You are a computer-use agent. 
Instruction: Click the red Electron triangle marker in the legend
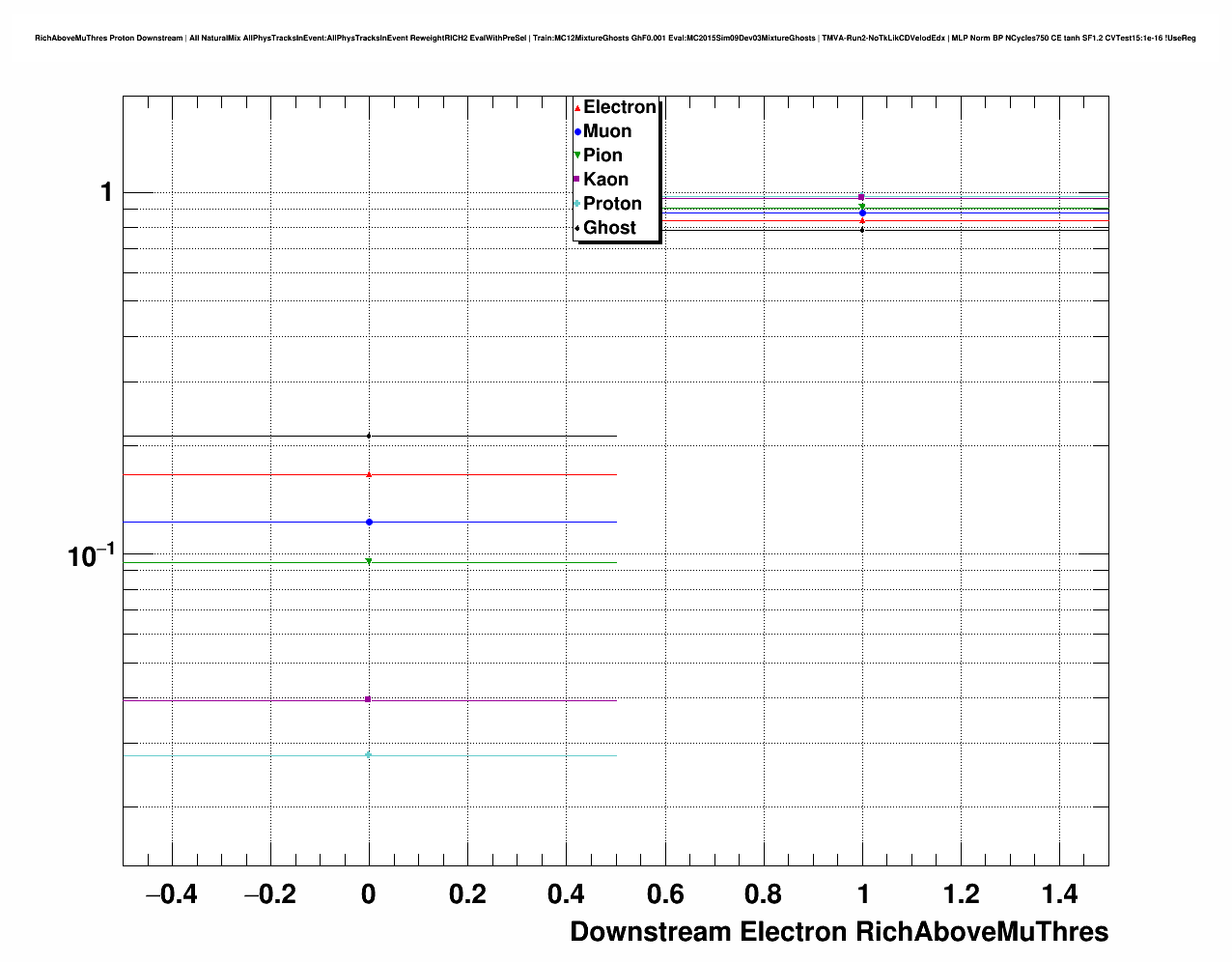[577, 107]
